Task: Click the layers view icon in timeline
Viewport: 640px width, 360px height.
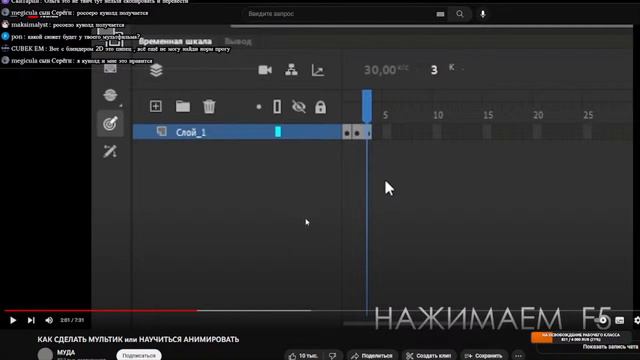Action: click(156, 70)
